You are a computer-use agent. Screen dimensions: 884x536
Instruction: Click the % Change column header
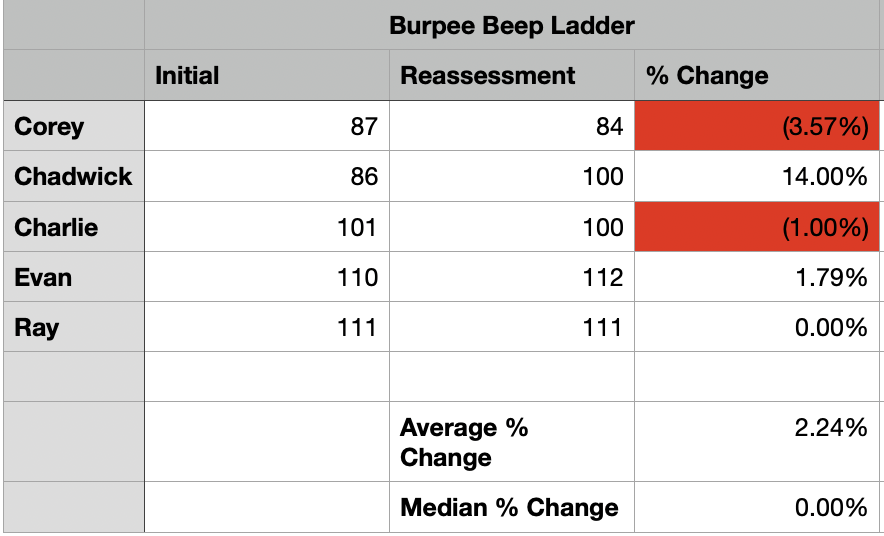coord(757,75)
